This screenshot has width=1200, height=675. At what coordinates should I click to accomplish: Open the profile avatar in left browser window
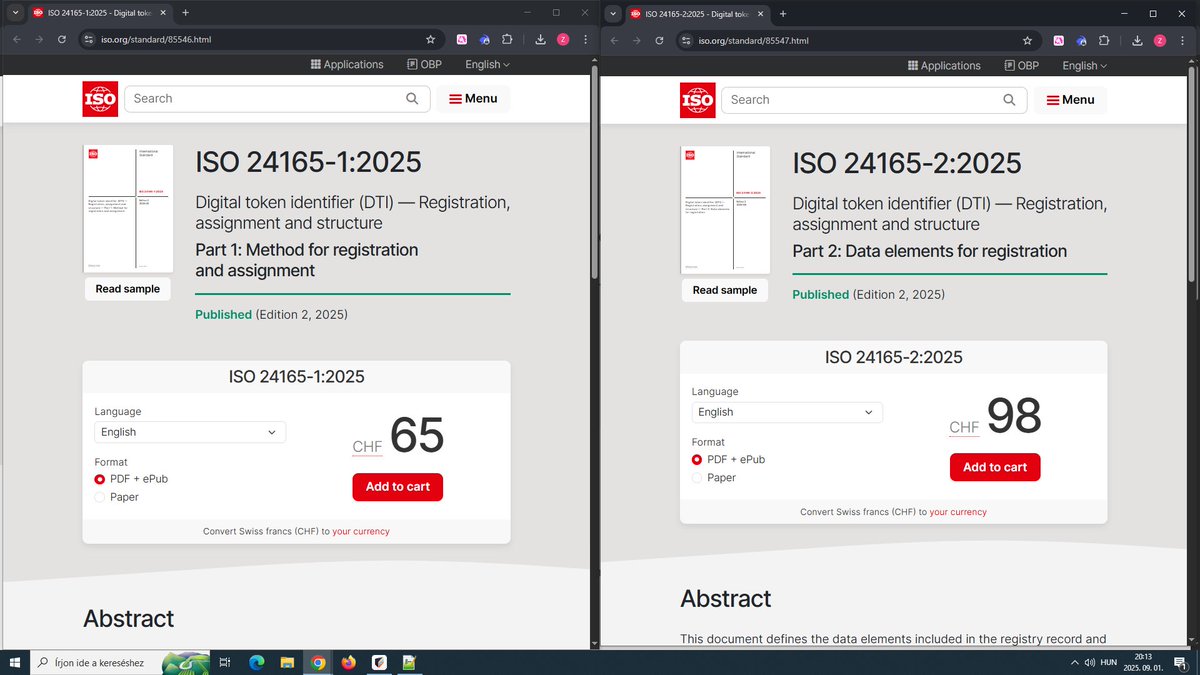tap(563, 40)
